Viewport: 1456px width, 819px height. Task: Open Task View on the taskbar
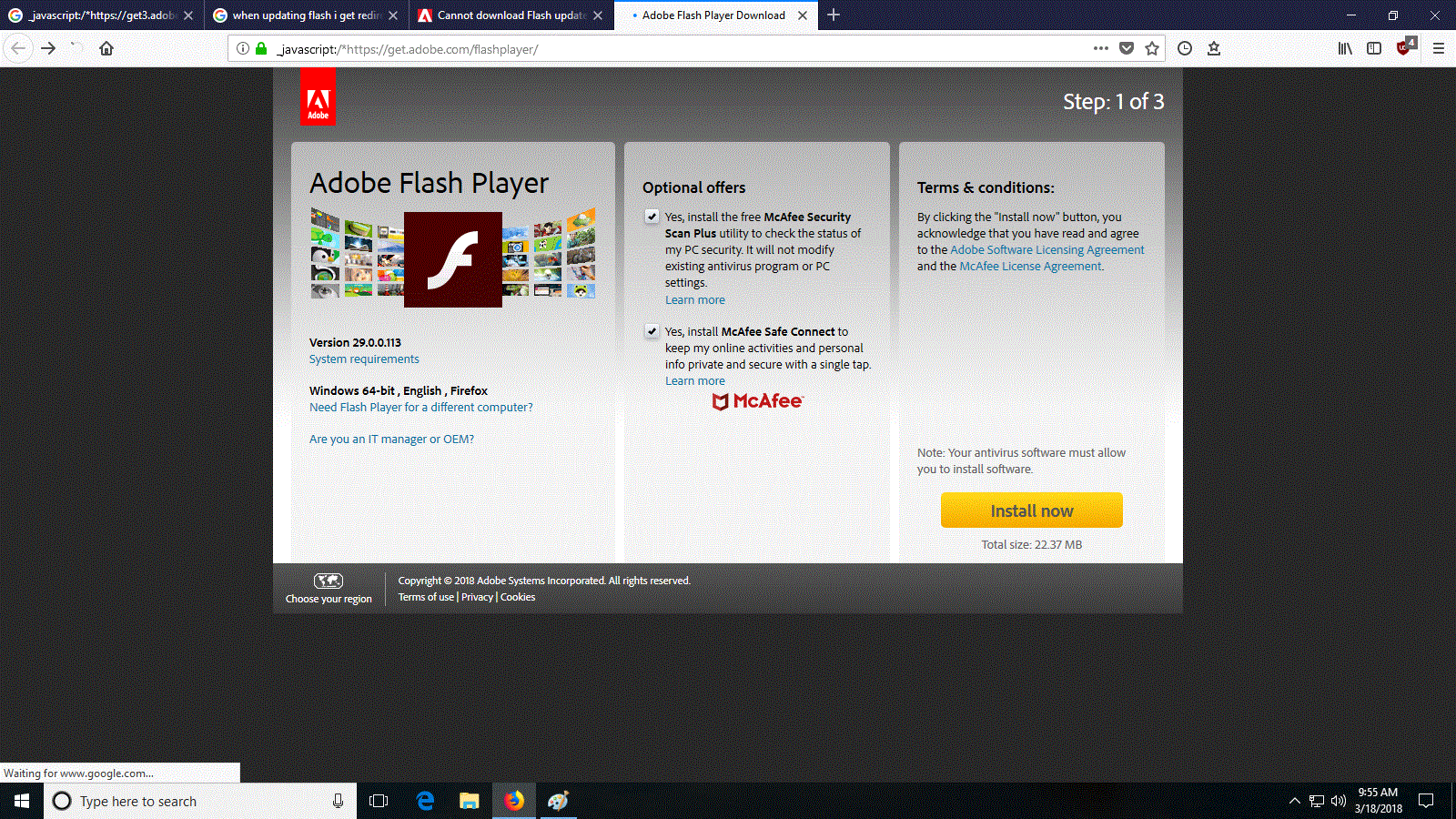379,801
